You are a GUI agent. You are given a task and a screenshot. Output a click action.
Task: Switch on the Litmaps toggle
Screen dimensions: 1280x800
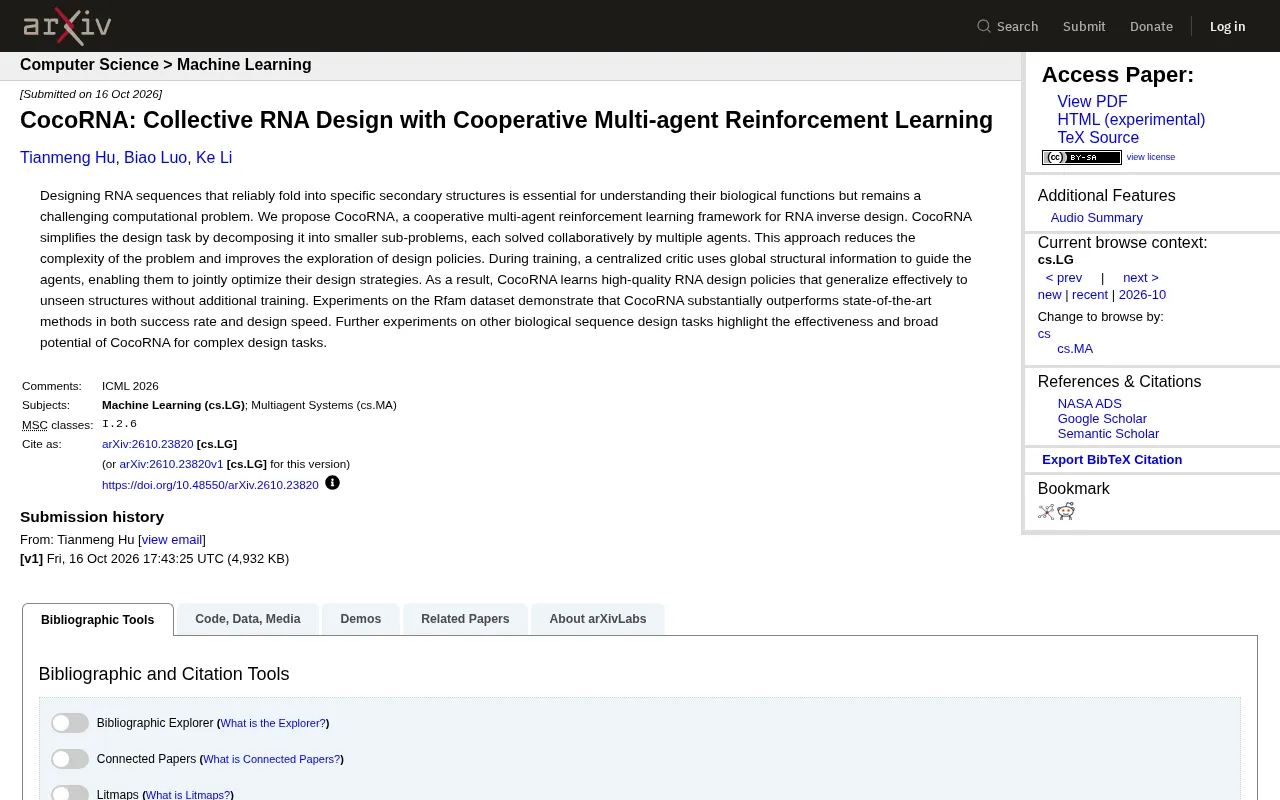click(x=70, y=794)
